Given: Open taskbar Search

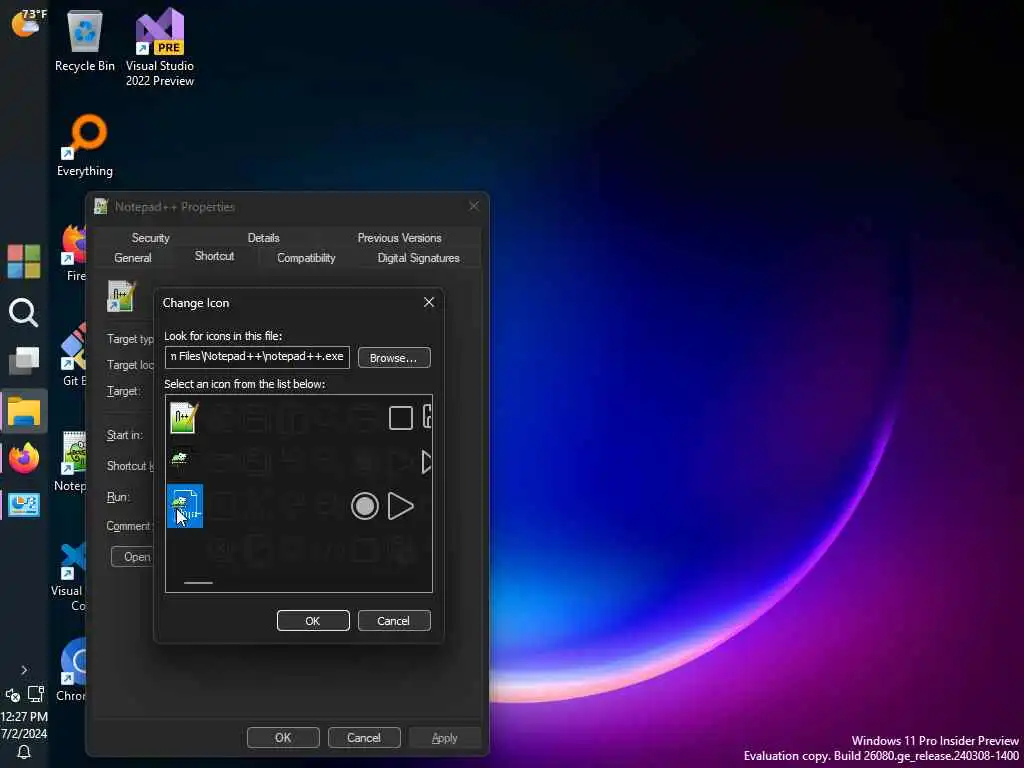Looking at the screenshot, I should [x=24, y=313].
